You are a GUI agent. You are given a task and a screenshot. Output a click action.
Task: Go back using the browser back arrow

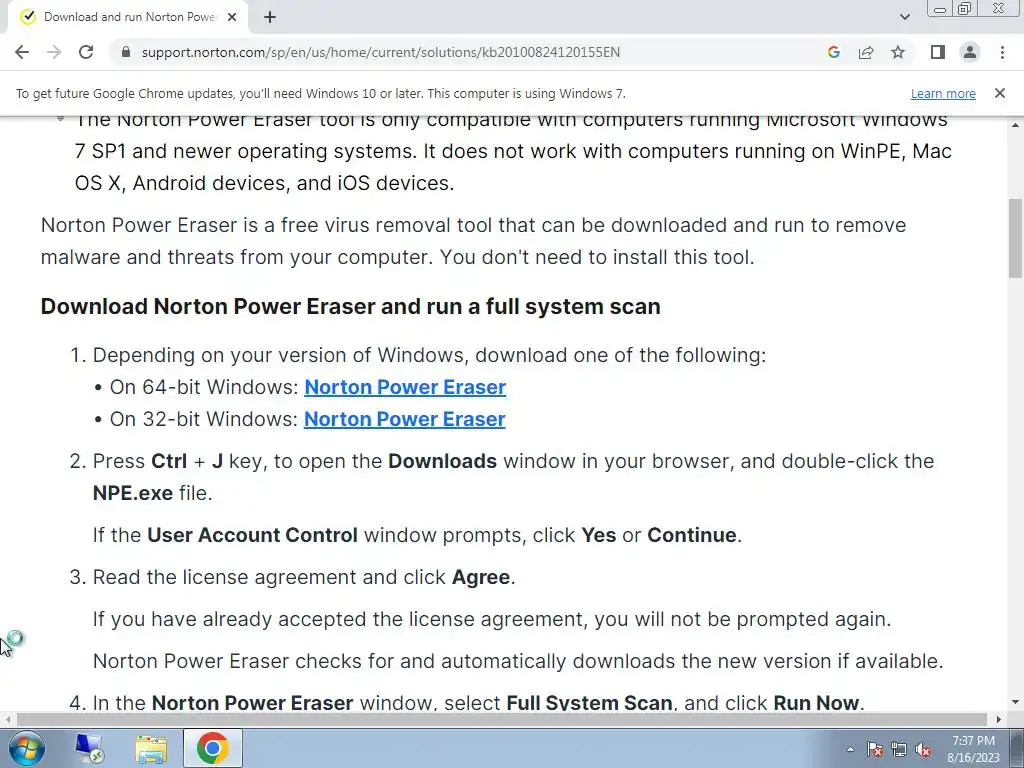(22, 52)
